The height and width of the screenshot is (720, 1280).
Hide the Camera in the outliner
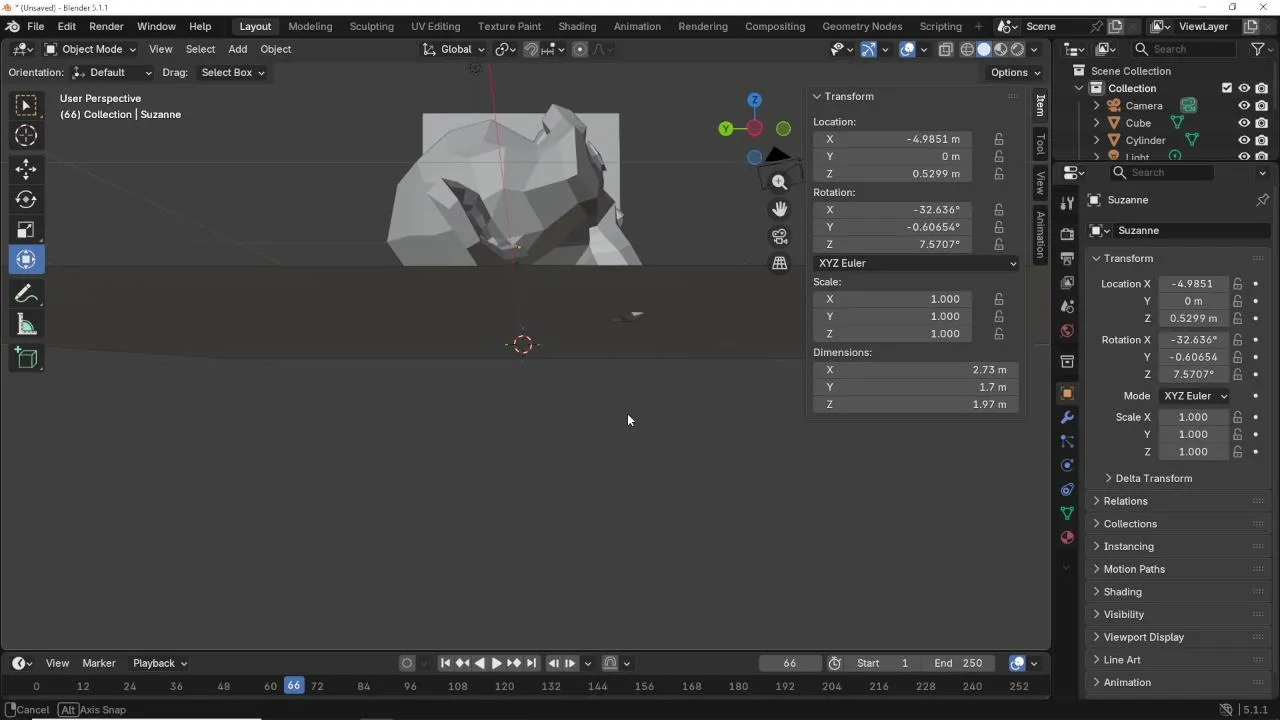pyautogui.click(x=1244, y=105)
